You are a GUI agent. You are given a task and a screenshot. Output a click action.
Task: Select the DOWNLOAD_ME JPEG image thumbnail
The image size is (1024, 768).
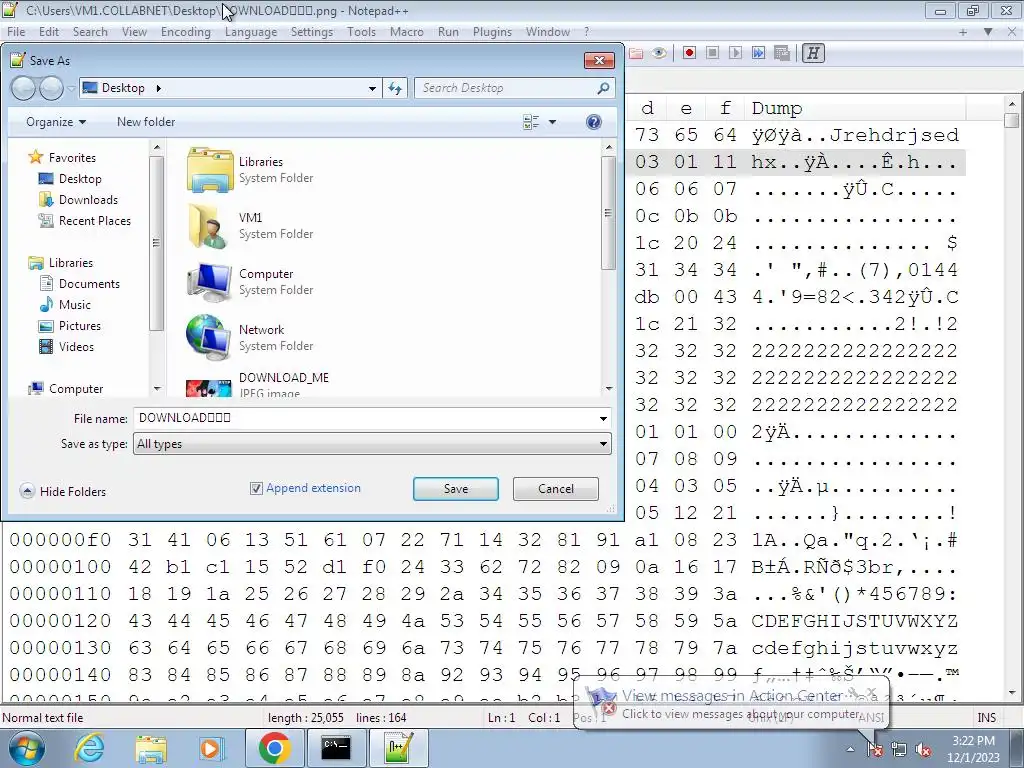pos(209,388)
